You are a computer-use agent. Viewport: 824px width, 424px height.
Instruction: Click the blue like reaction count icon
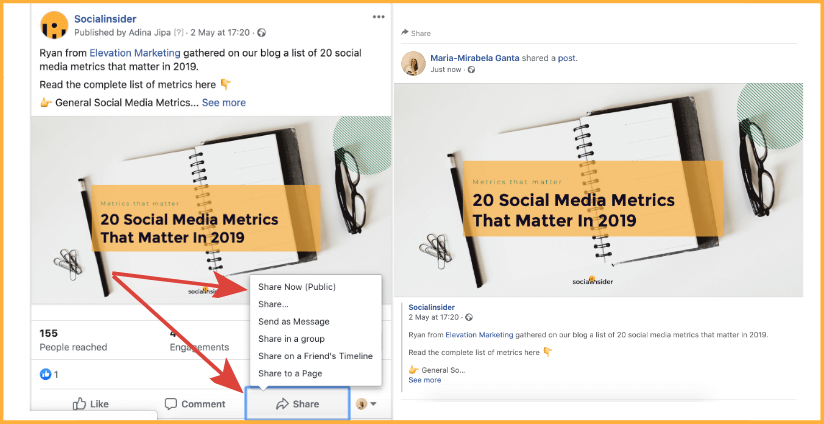(46, 374)
